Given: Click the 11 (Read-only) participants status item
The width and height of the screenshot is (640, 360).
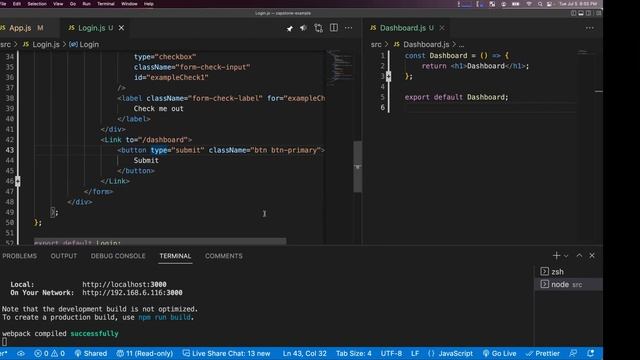Looking at the screenshot, I should click(x=145, y=353).
